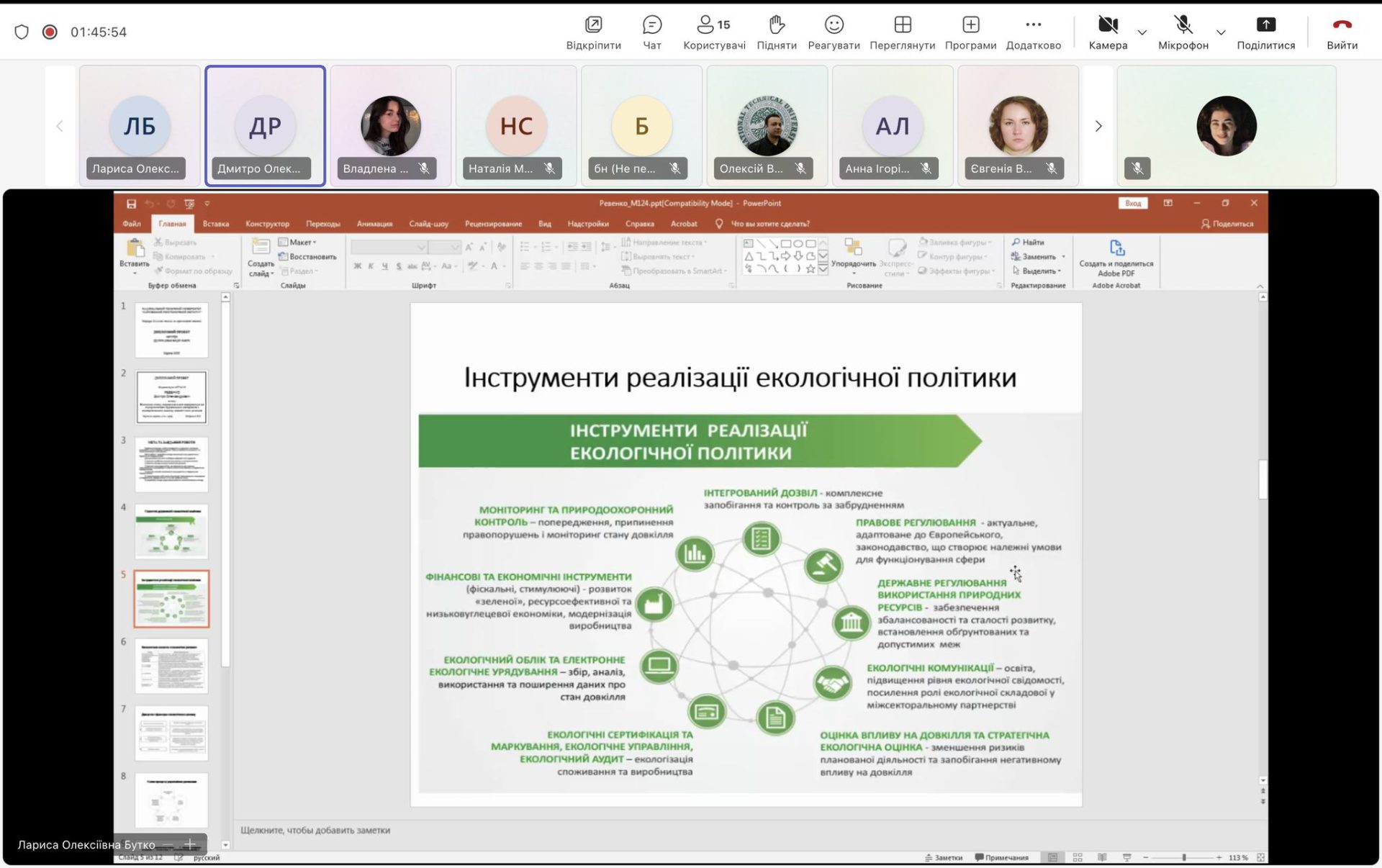This screenshot has height=868, width=1382.
Task: Click the recording indicator icon
Action: tap(50, 32)
